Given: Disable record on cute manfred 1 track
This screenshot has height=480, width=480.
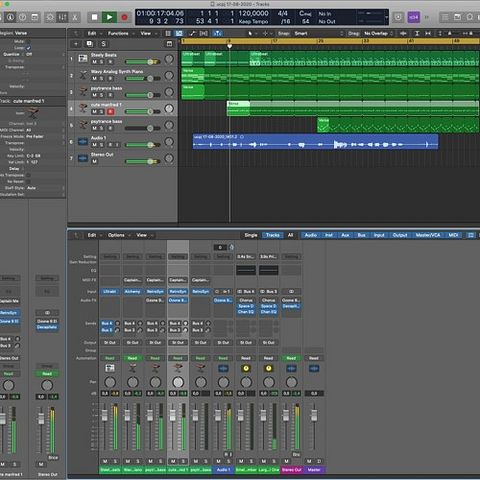Looking at the screenshot, I should [x=110, y=112].
